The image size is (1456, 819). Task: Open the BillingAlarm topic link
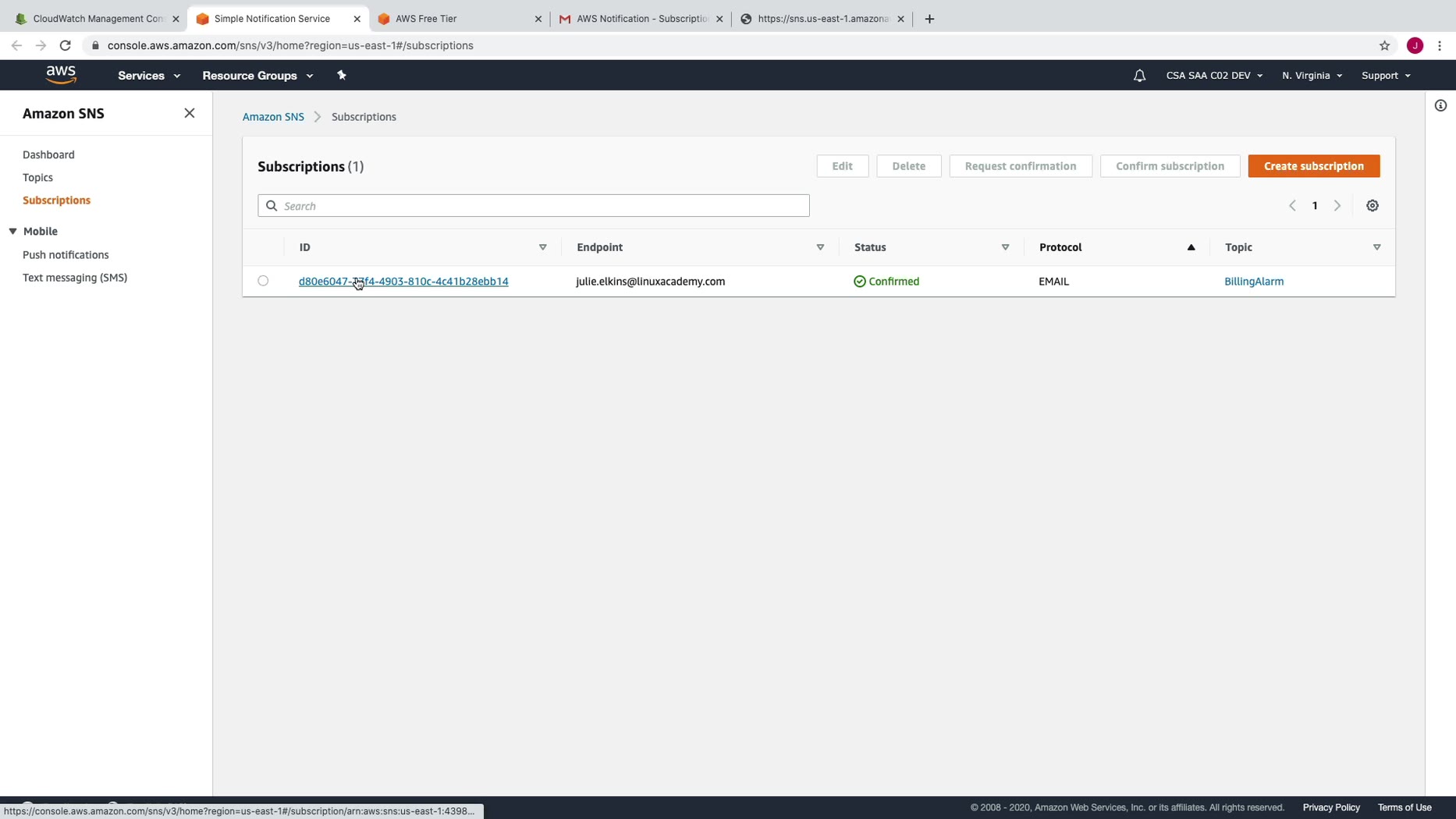[x=1253, y=281]
